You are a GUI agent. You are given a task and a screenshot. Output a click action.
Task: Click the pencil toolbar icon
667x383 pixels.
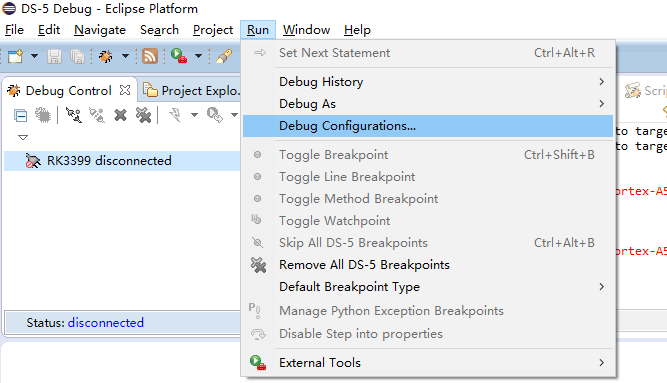[x=224, y=56]
